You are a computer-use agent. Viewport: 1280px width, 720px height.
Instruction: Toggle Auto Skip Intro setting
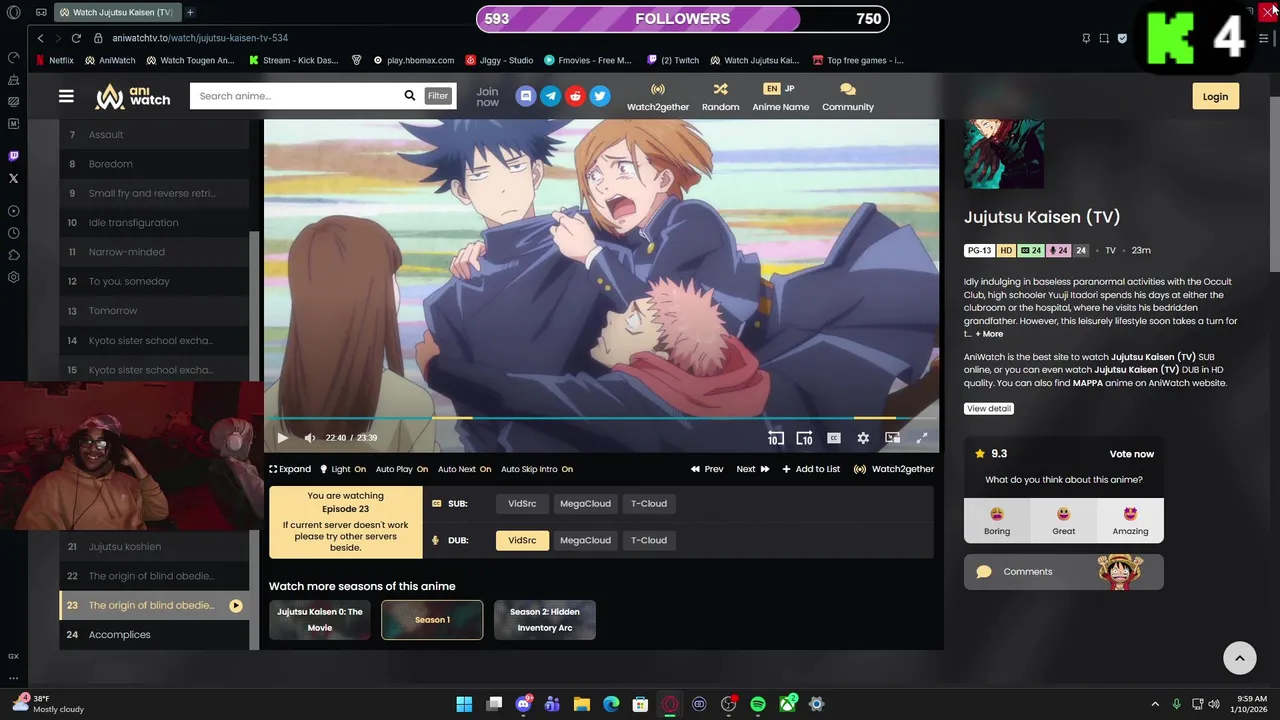537,469
